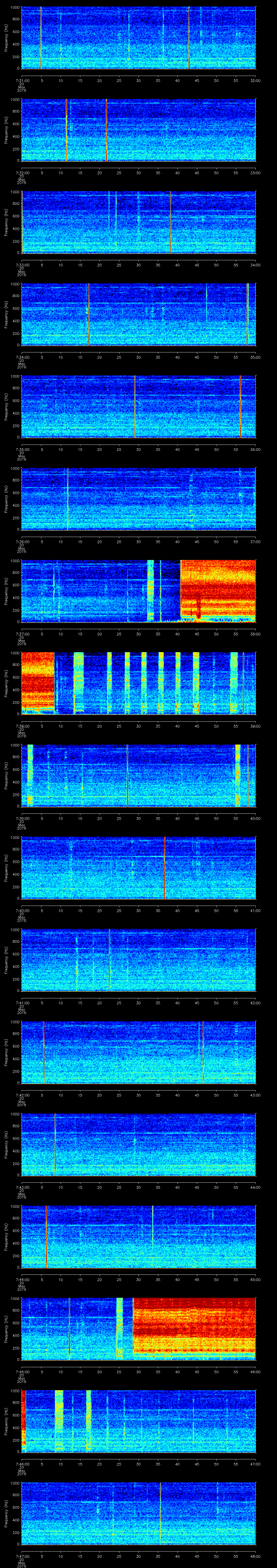Click the 7:46:00 start time label
This screenshot has width=277, height=1568.
tap(22, 1464)
